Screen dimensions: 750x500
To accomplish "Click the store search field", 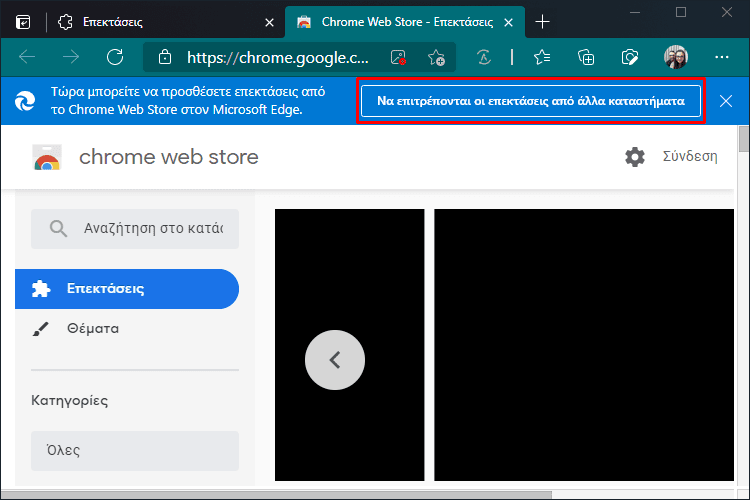I will pyautogui.click(x=135, y=229).
